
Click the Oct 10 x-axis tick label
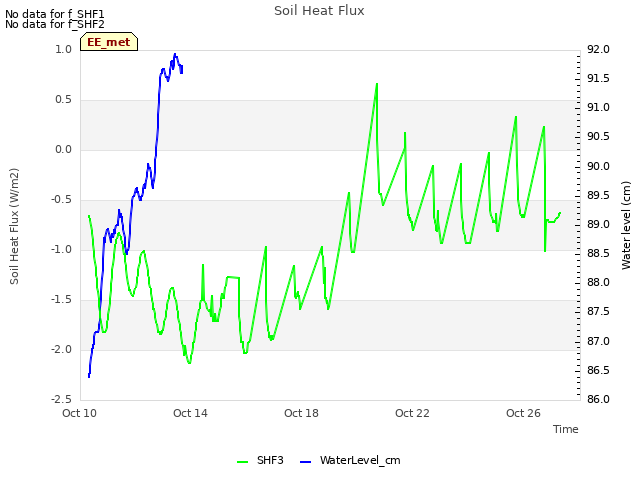[79, 413]
